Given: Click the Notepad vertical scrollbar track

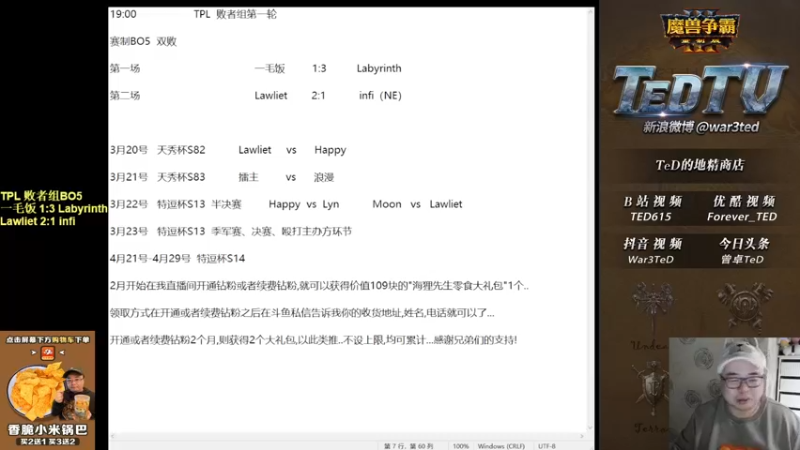Looking at the screenshot, I should coord(590,219).
